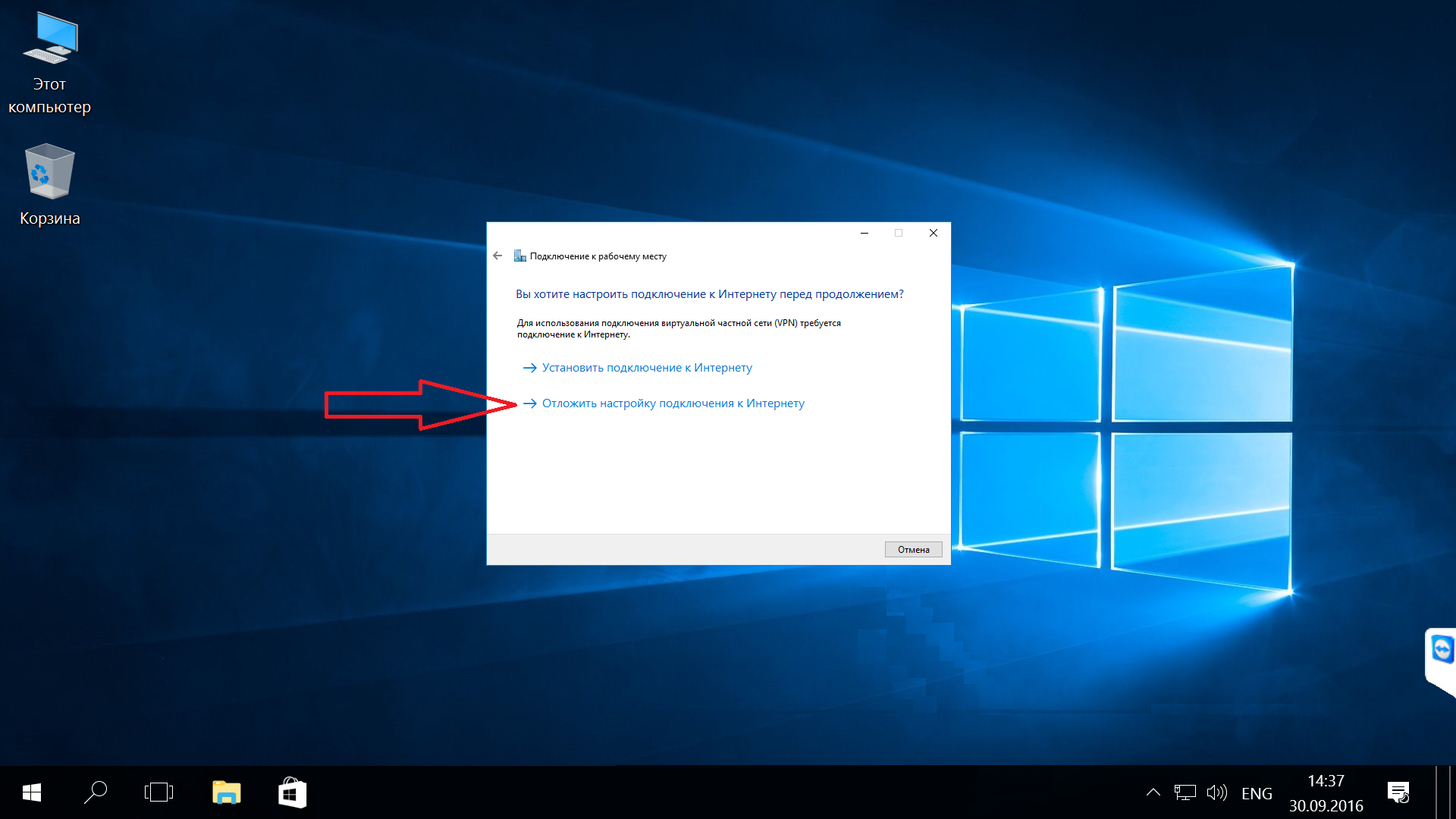Open Task View on the taskbar
This screenshot has height=819, width=1456.
click(x=158, y=792)
